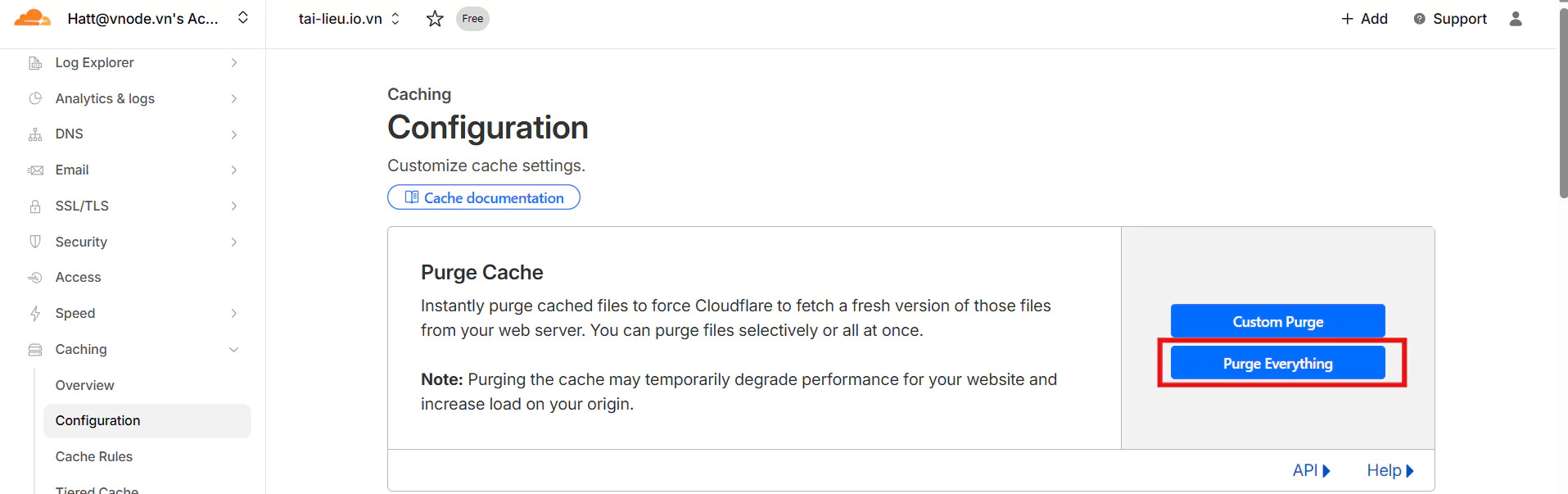Expand the API disclosure triangle
The image size is (1568, 494).
pyautogui.click(x=1326, y=471)
